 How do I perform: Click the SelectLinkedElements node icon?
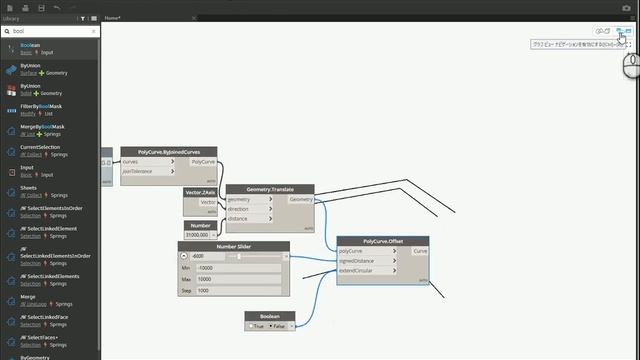(x=11, y=280)
